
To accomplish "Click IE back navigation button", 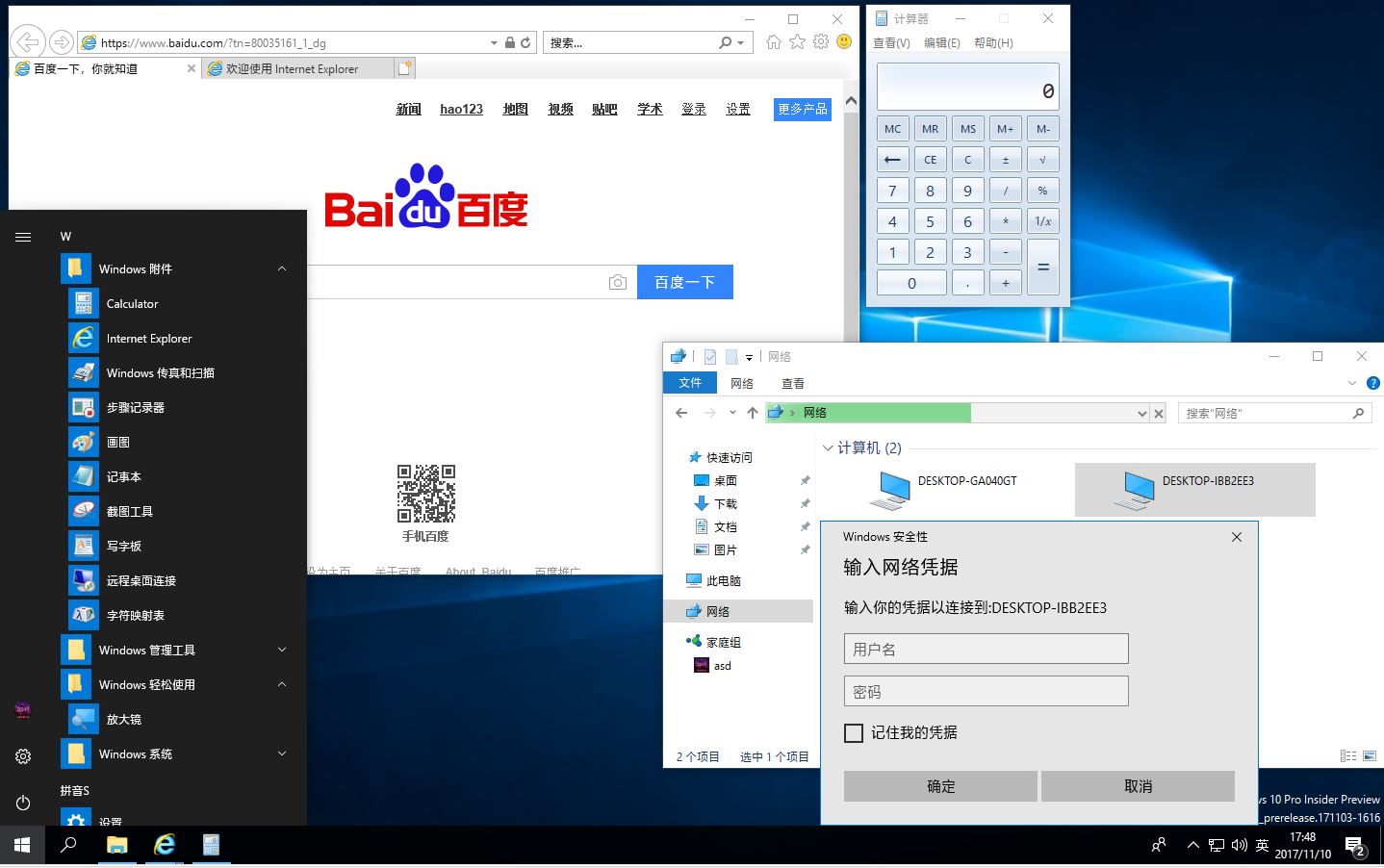I will 28,41.
